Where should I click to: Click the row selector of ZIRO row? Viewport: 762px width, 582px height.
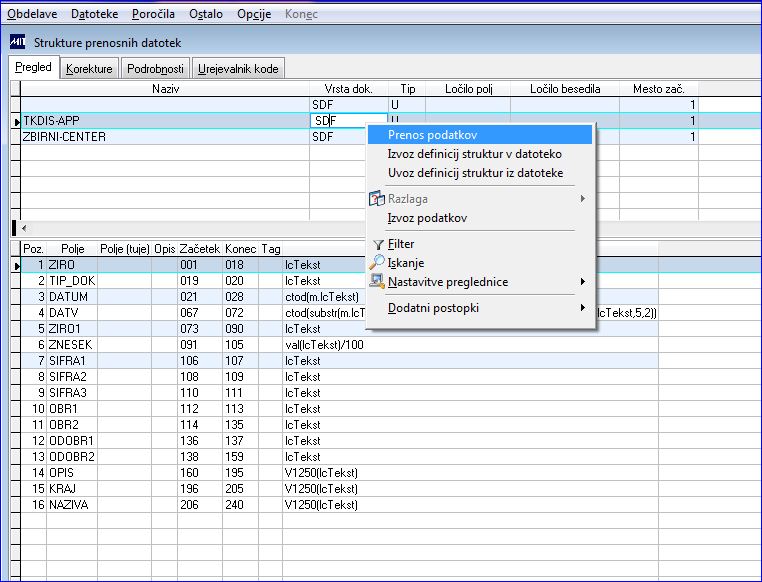[x=16, y=265]
